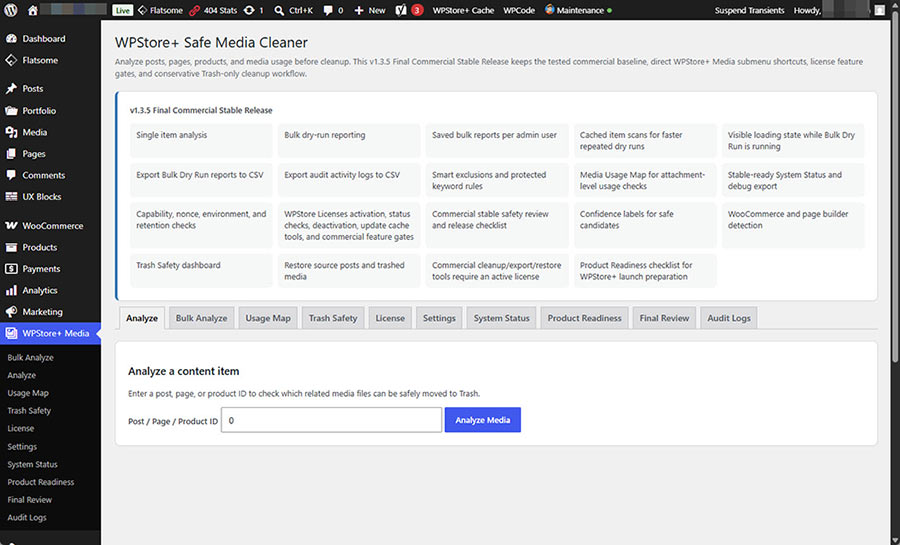Click the 'v1.3.5 Final Commercial Stable Release' heading

click(x=201, y=110)
